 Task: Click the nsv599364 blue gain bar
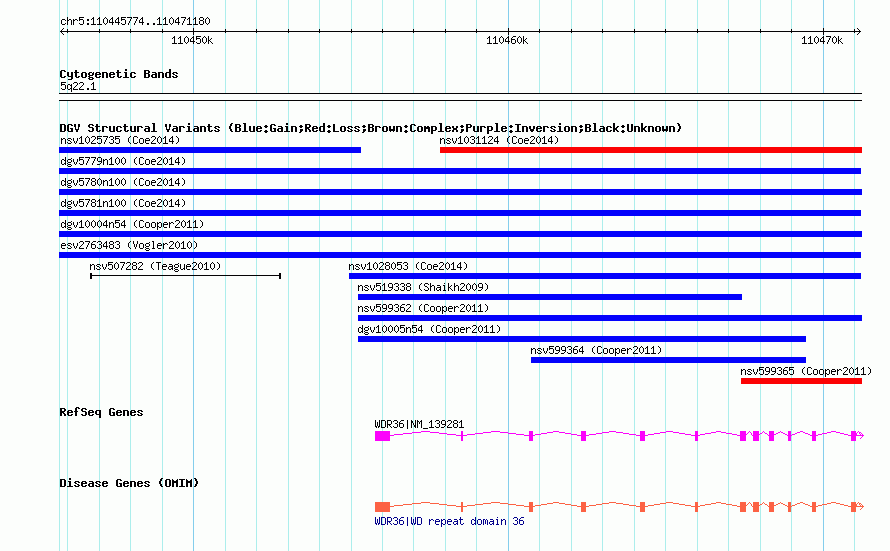(x=668, y=360)
